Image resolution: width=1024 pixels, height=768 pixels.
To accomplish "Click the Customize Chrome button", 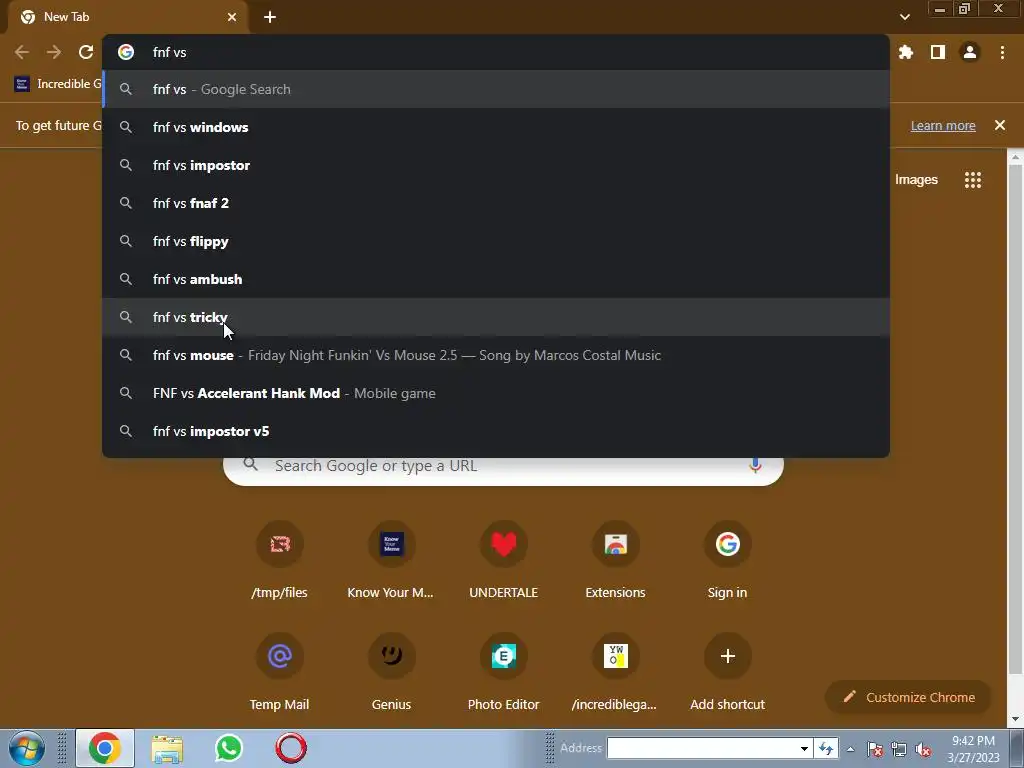I will point(908,697).
